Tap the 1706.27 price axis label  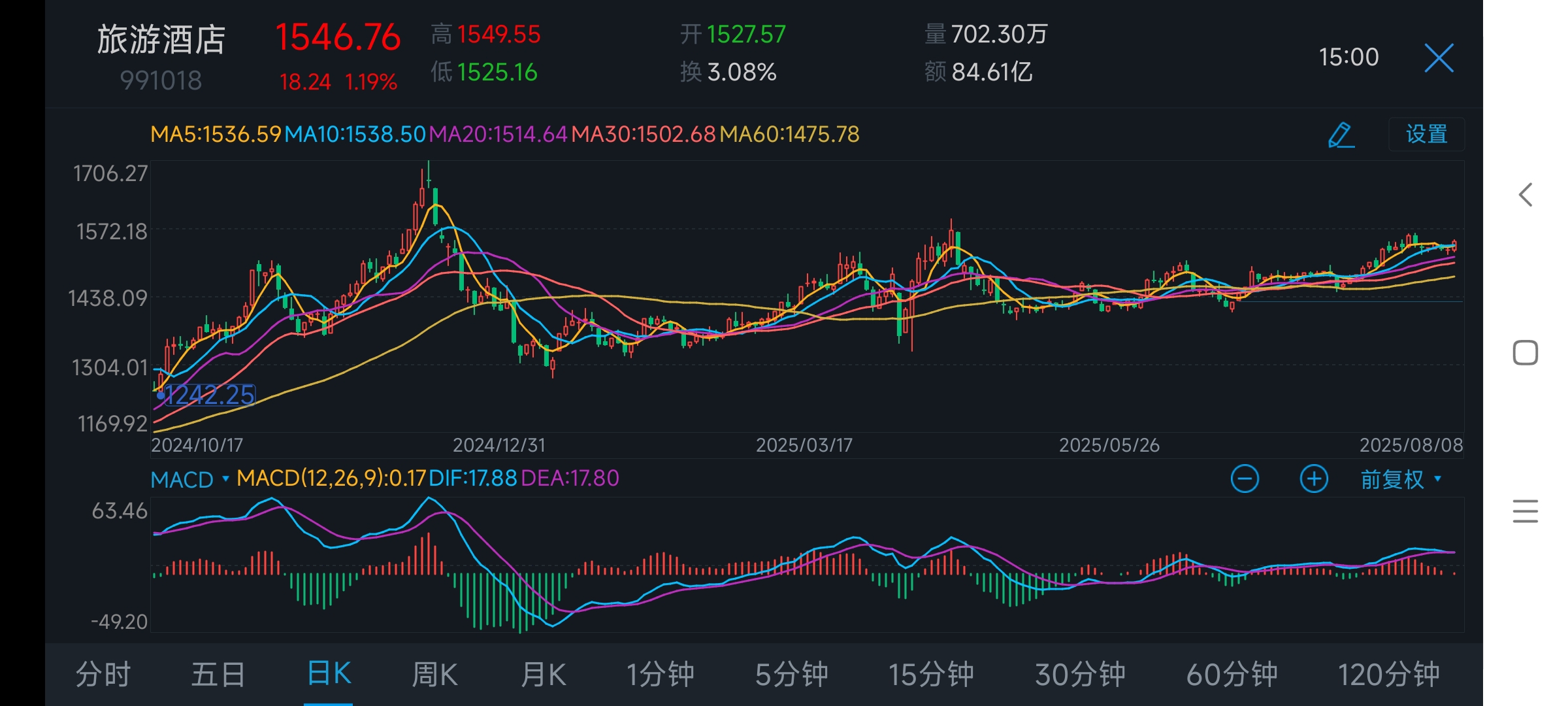(110, 174)
